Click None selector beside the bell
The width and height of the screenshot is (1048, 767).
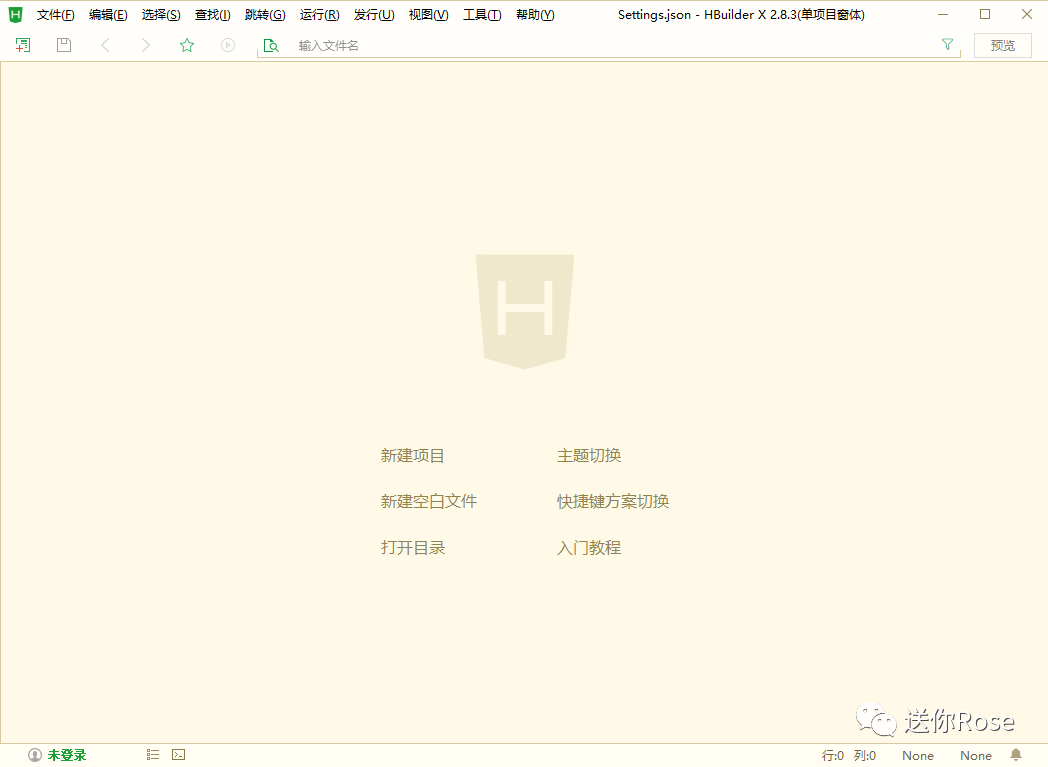click(976, 756)
